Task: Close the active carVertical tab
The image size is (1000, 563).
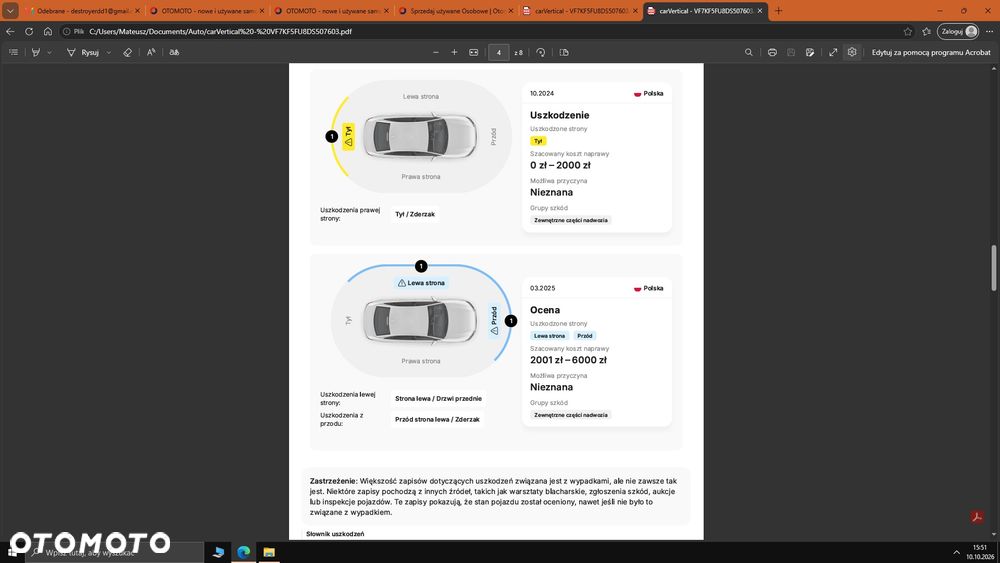Action: click(760, 11)
